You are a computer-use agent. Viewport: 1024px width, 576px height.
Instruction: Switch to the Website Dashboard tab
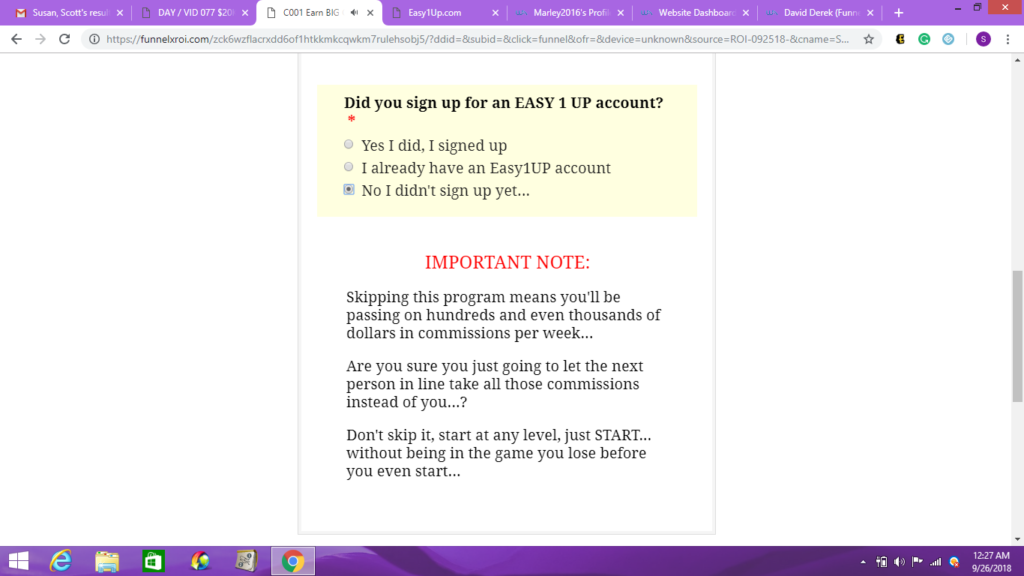[x=695, y=12]
